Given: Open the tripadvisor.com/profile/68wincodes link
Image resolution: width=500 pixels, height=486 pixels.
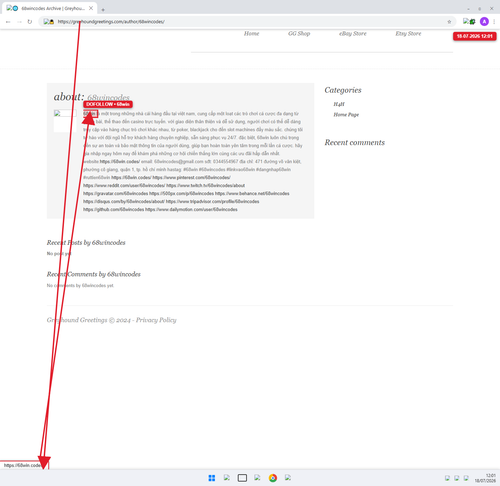Looking at the screenshot, I should [x=212, y=202].
